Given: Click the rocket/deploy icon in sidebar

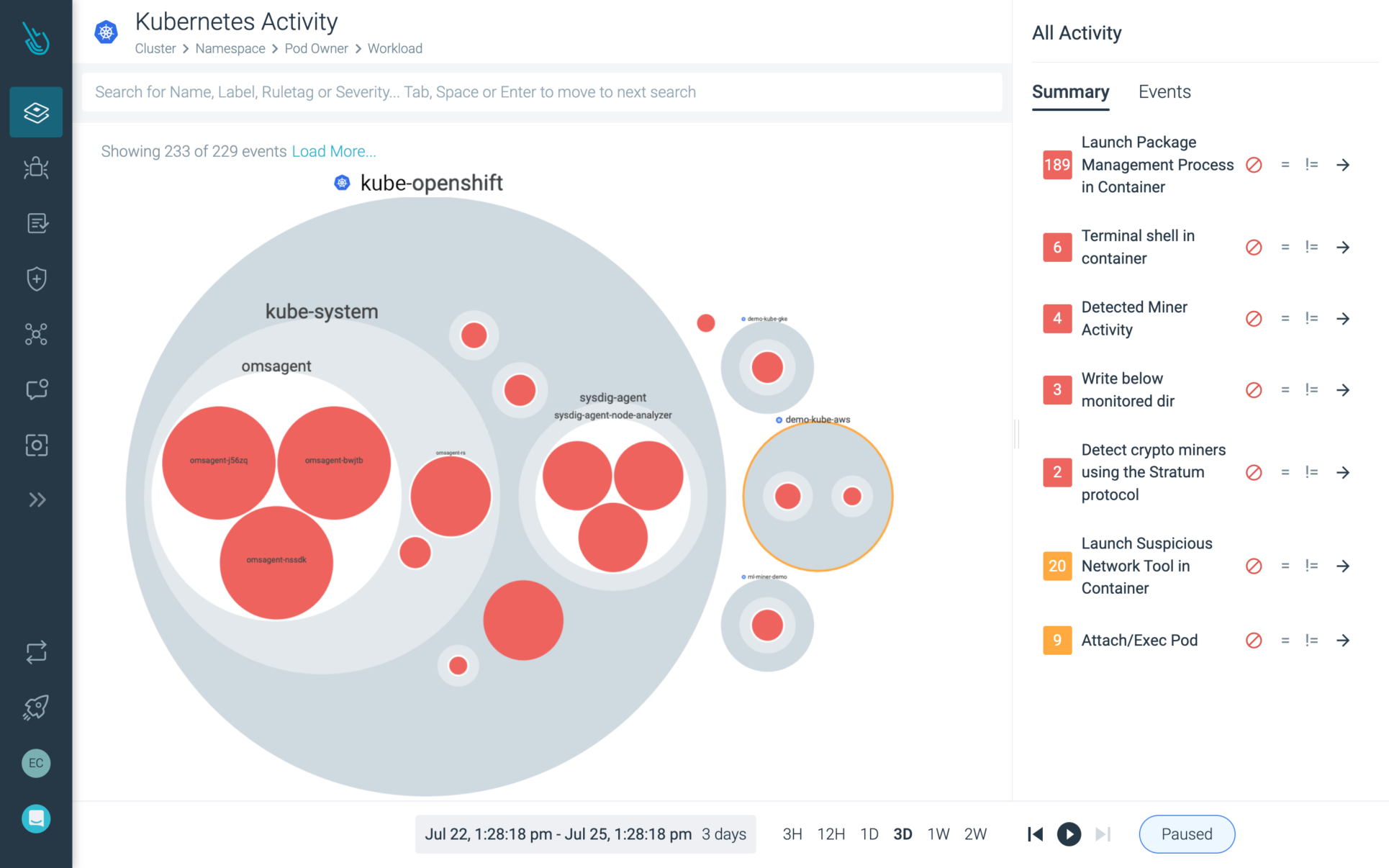Looking at the screenshot, I should [37, 705].
